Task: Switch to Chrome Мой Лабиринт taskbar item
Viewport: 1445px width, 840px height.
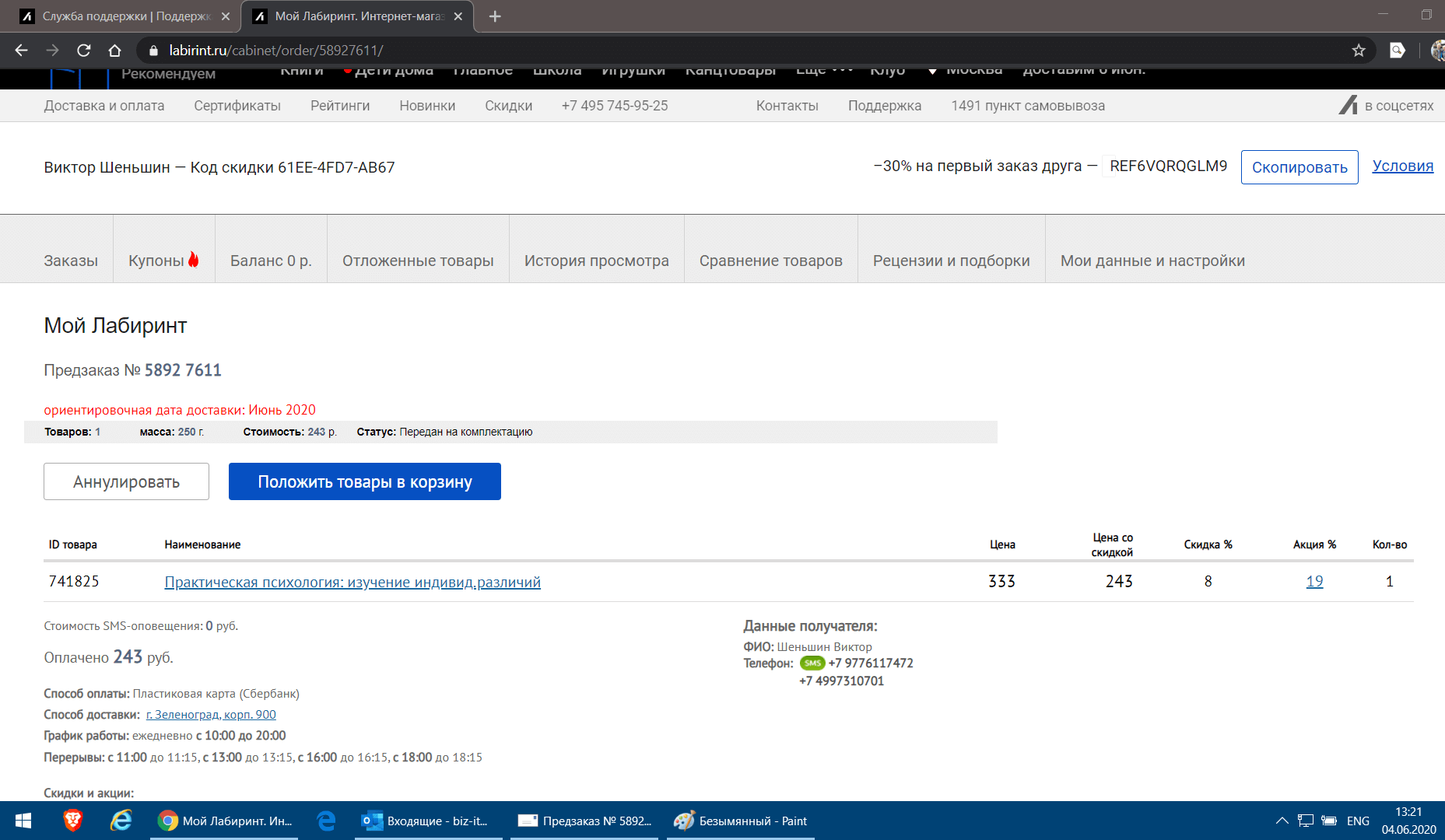Action: point(226,821)
